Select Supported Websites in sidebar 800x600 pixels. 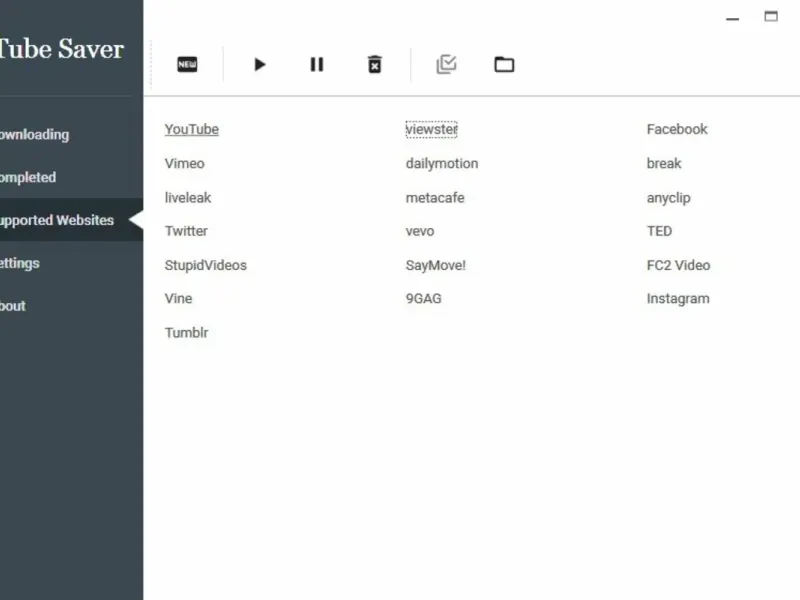(56, 220)
